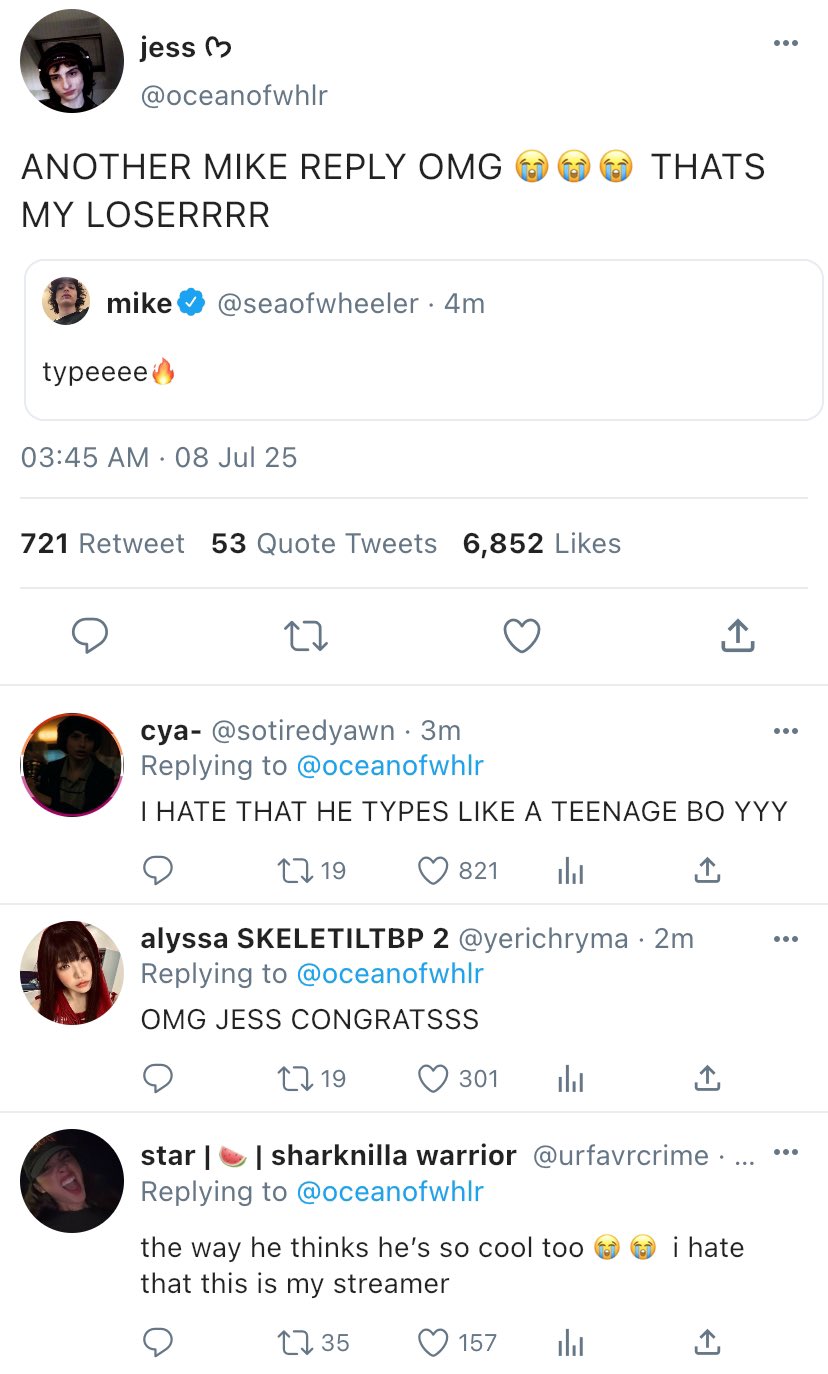Like alyssa's reply with 301 likes

pyautogui.click(x=433, y=1078)
